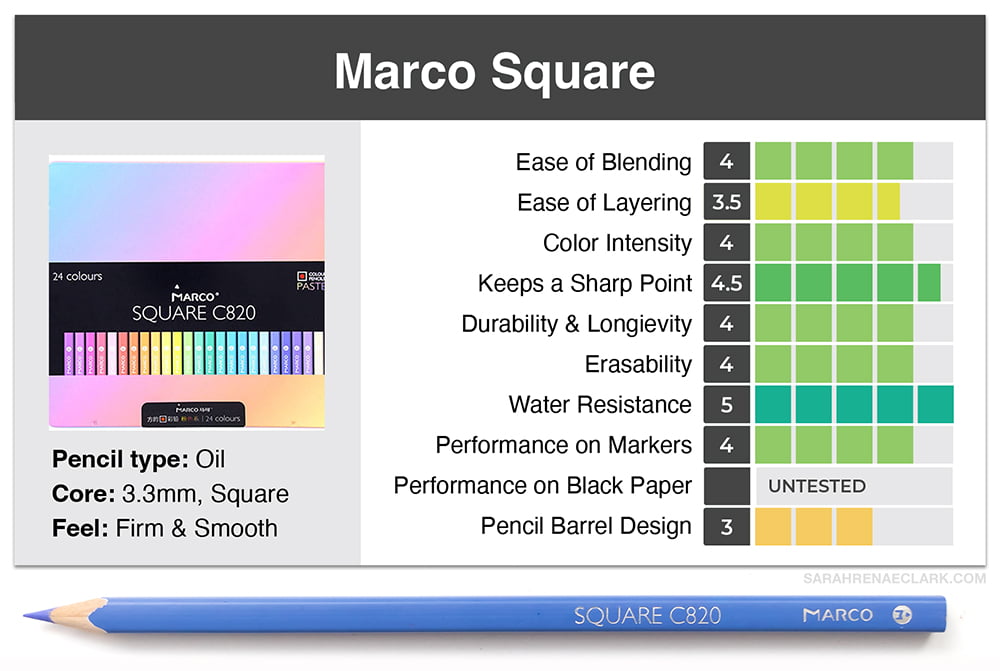Image resolution: width=1000 pixels, height=671 pixels.
Task: Click the first orange Pencil Barrel Design segment
Action: point(773,526)
